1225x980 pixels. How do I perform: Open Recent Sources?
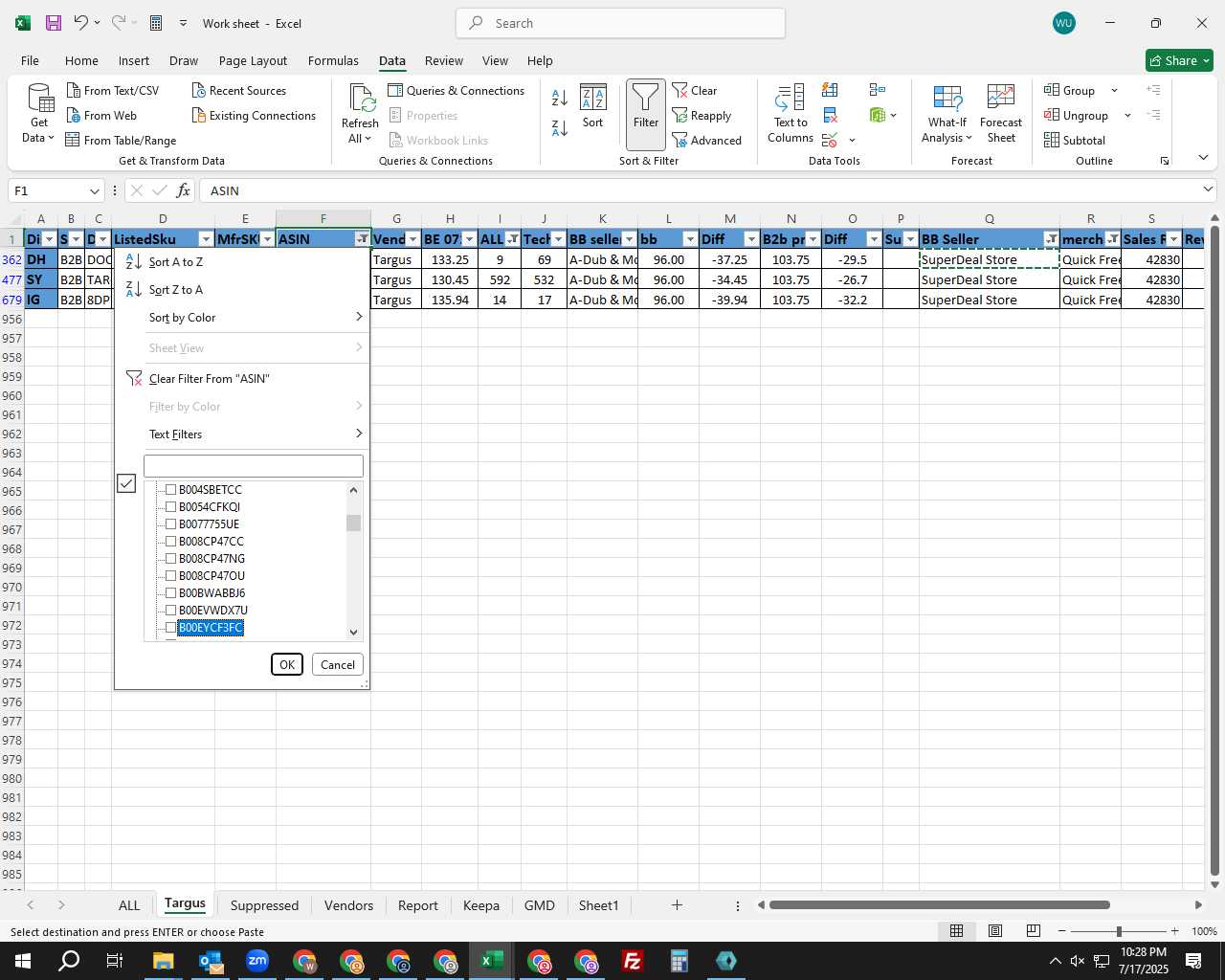(x=239, y=90)
